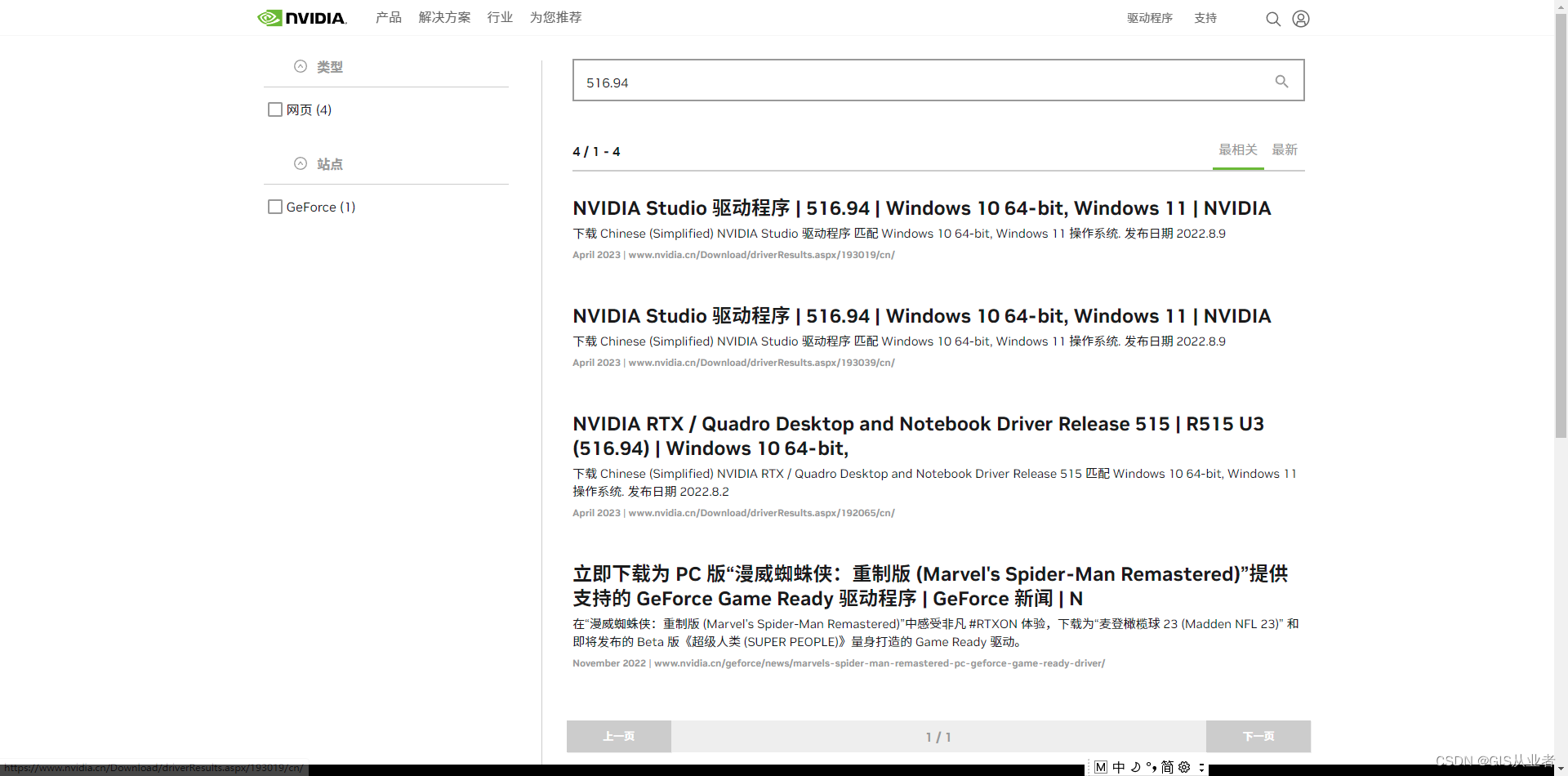Collapse the 站点 filter section

click(x=301, y=163)
